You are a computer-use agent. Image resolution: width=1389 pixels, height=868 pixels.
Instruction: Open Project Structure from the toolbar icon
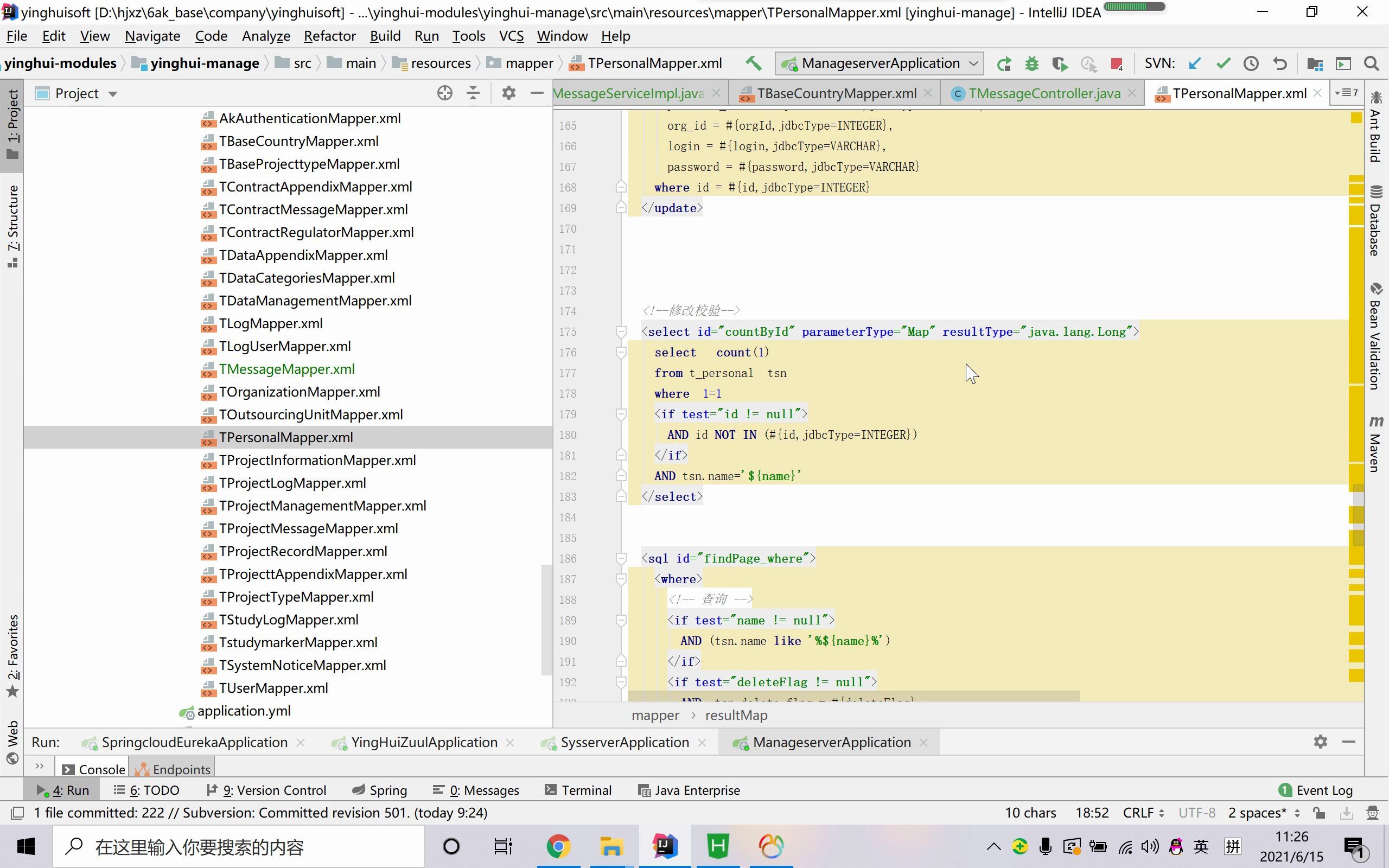[1314, 63]
